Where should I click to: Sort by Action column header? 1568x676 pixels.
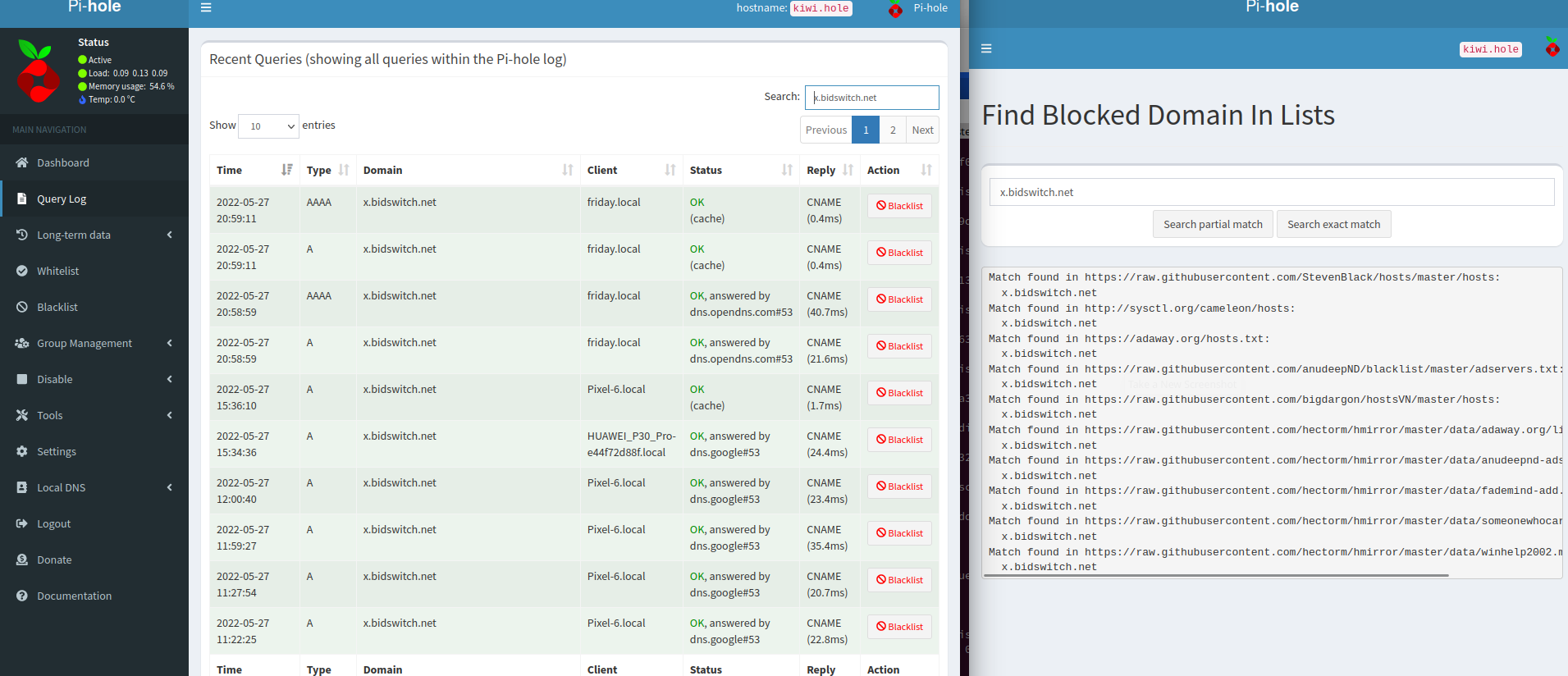[899, 170]
